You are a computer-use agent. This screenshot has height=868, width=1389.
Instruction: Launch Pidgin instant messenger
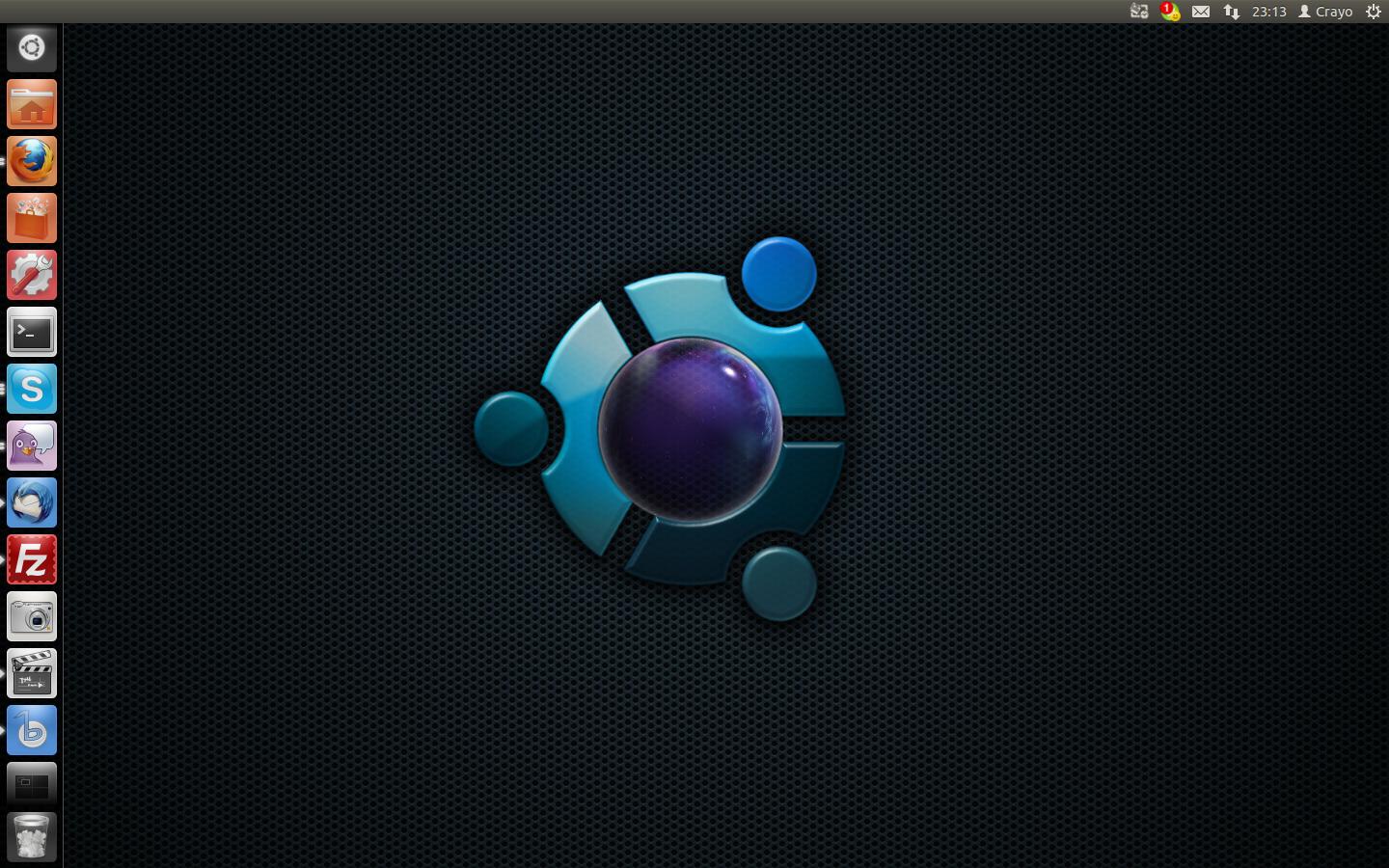tap(32, 447)
